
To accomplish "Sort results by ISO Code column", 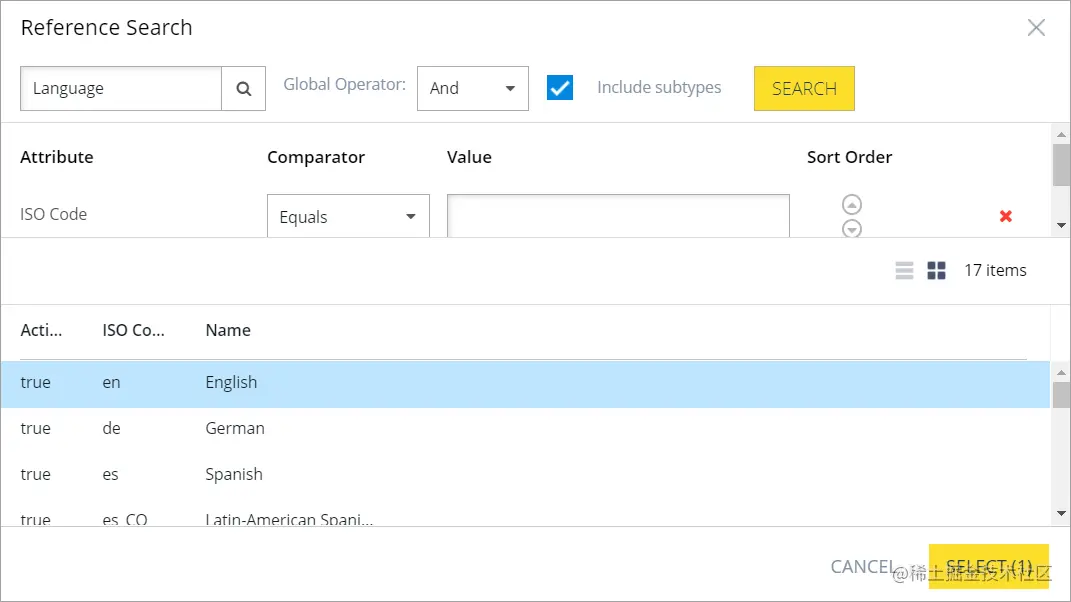I will tap(133, 330).
